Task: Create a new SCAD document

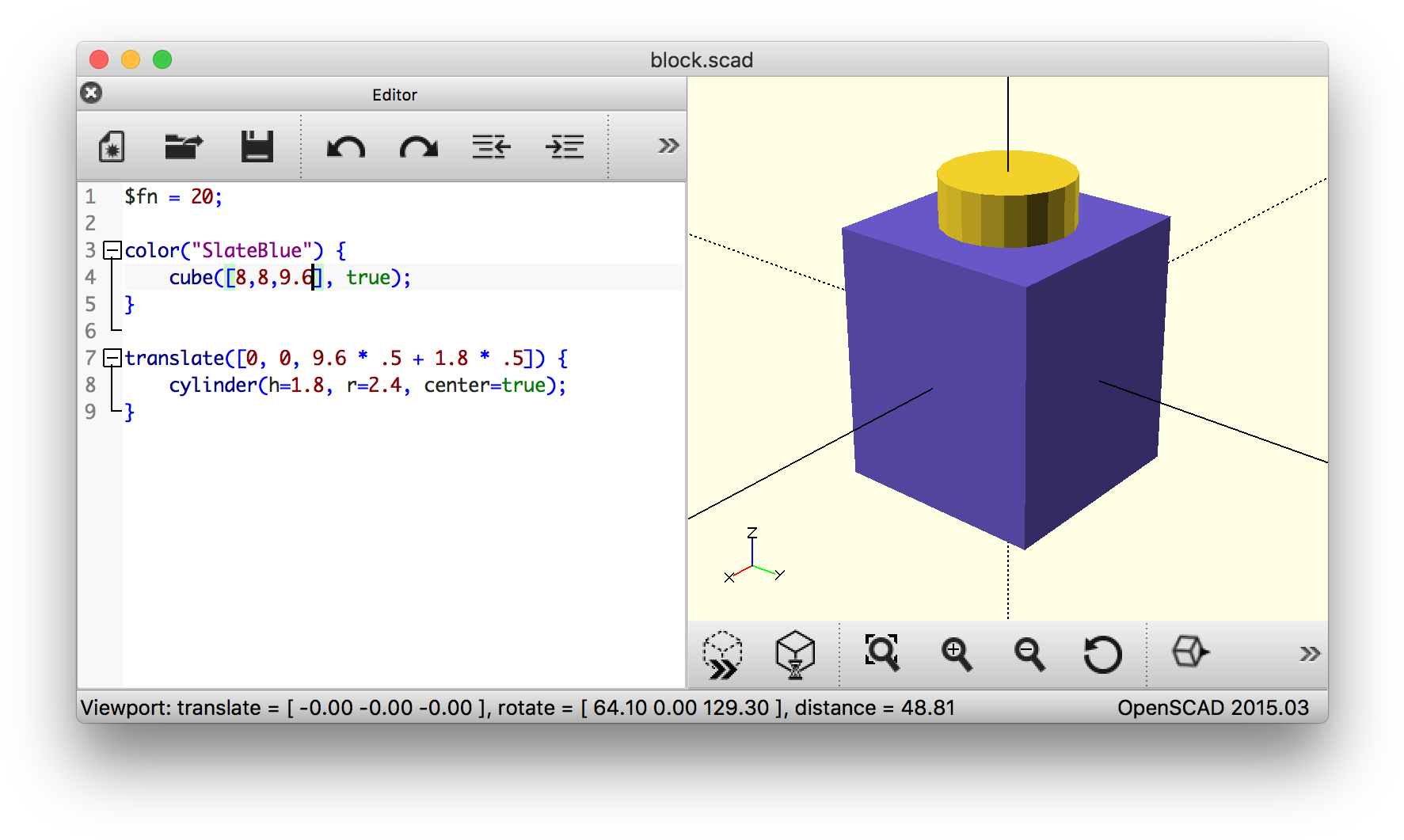Action: click(112, 146)
